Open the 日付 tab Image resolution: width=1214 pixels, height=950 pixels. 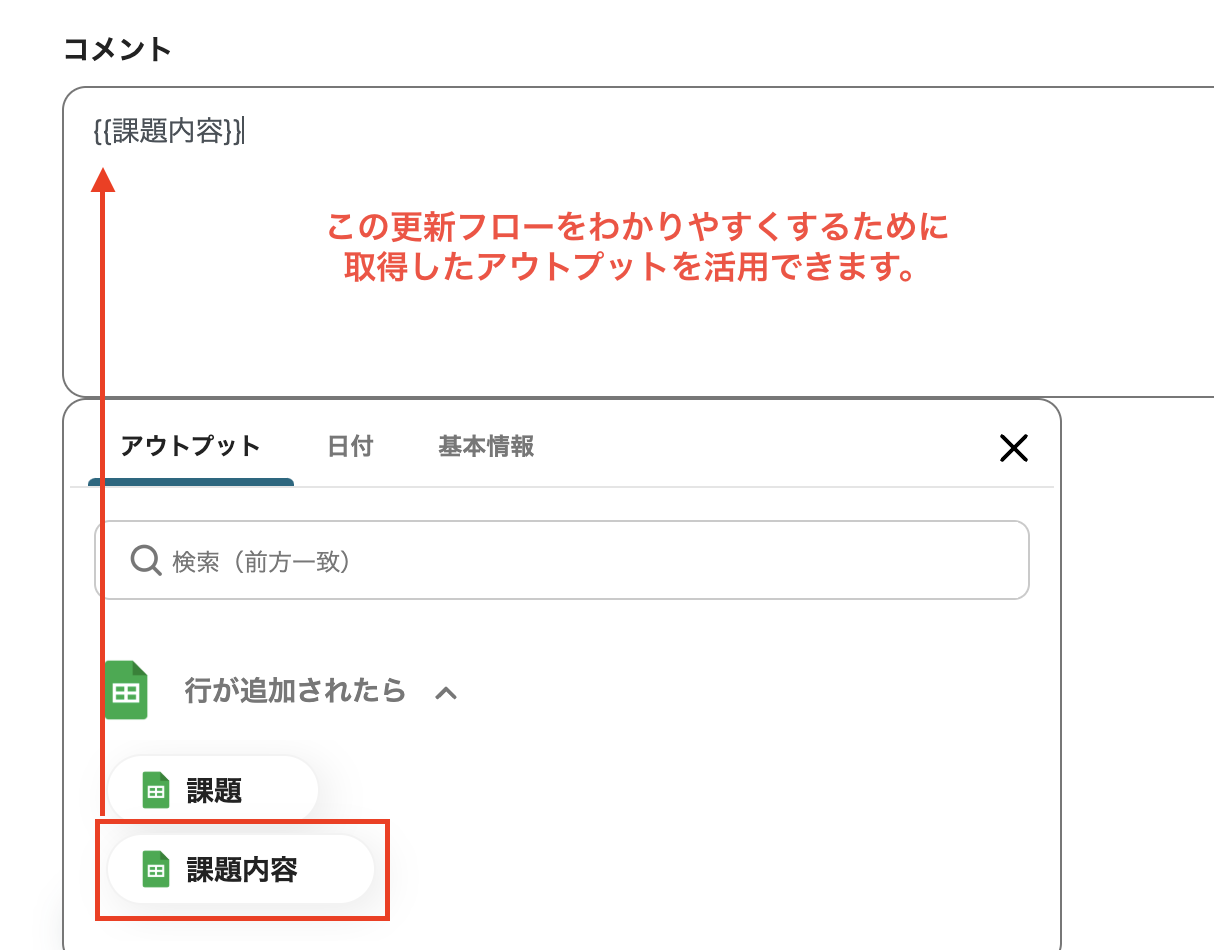tap(350, 446)
